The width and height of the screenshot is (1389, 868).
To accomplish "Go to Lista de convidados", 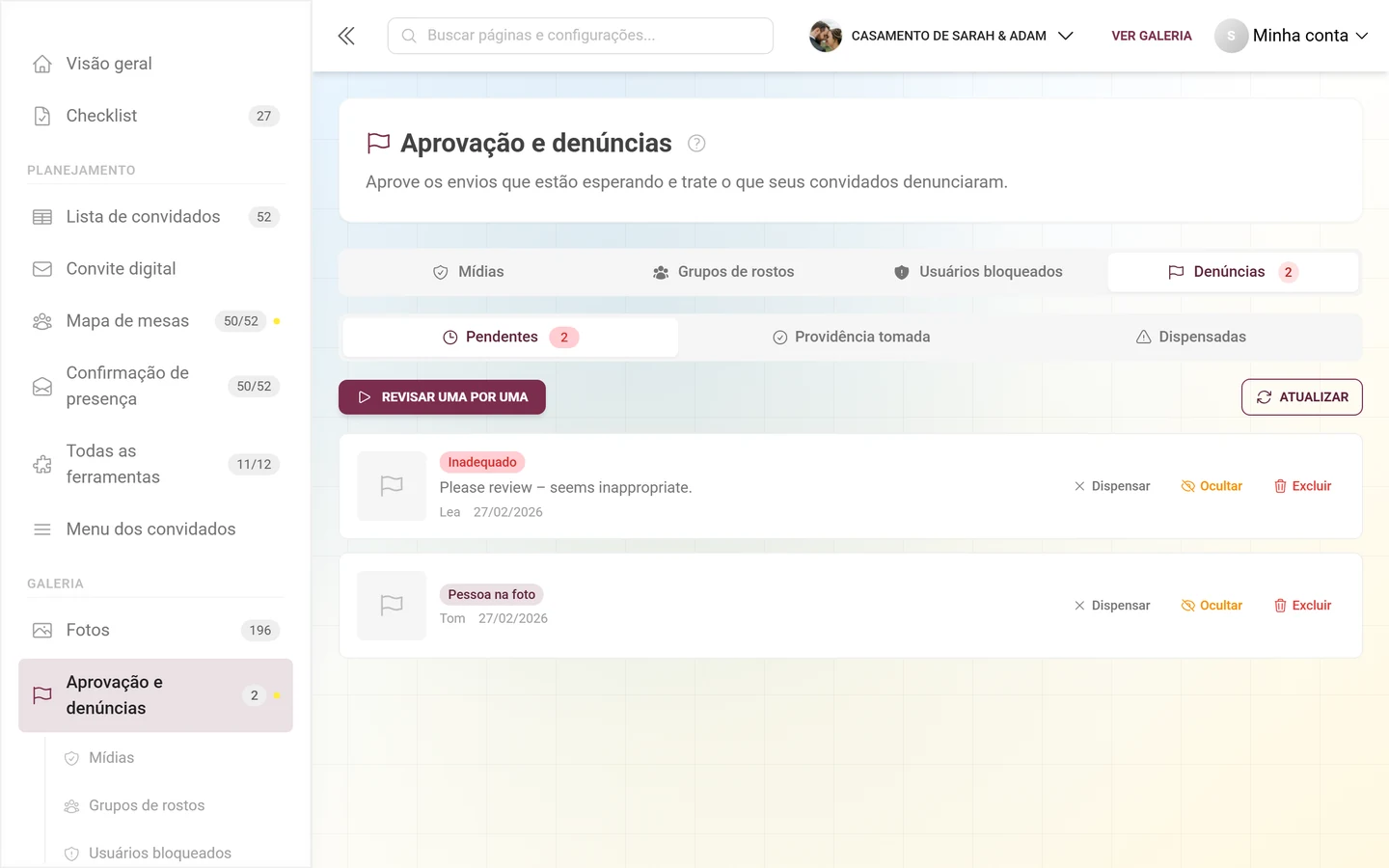I will point(155,217).
